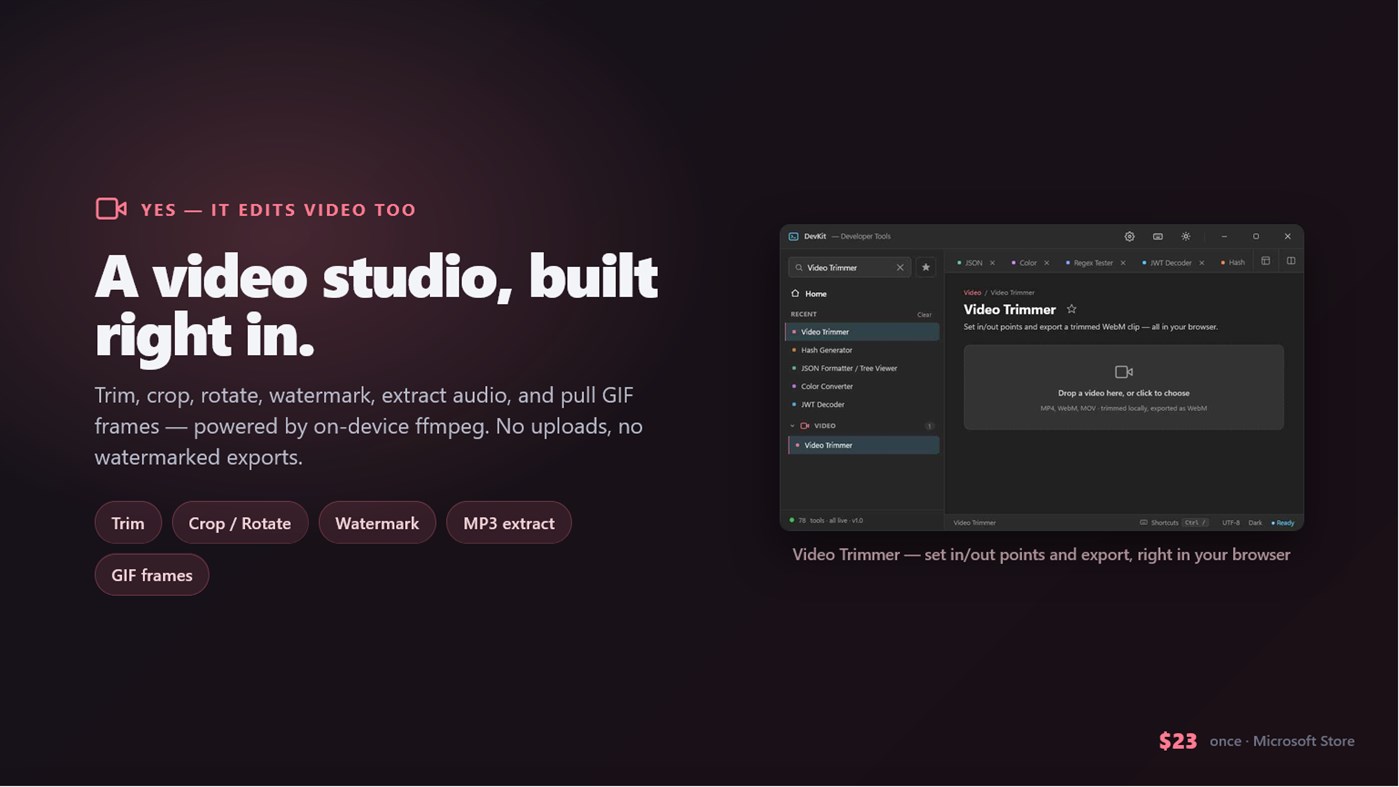Image resolution: width=1399 pixels, height=787 pixels.
Task: Click 'Drop a video here, or click to choose'
Action: pos(1124,393)
